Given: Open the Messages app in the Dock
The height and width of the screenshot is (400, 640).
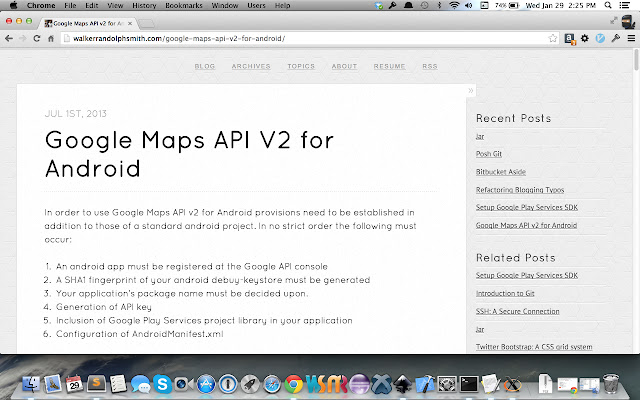Looking at the screenshot, I should pyautogui.click(x=140, y=384).
